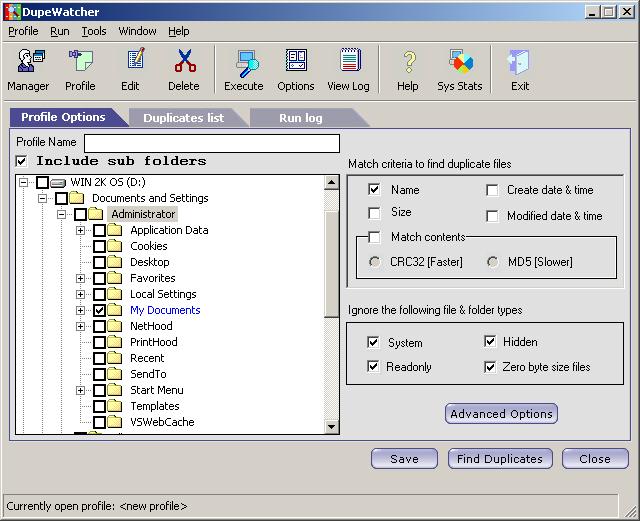Click the Find Duplicates button
Screen dimensions: 640x521
500,459
